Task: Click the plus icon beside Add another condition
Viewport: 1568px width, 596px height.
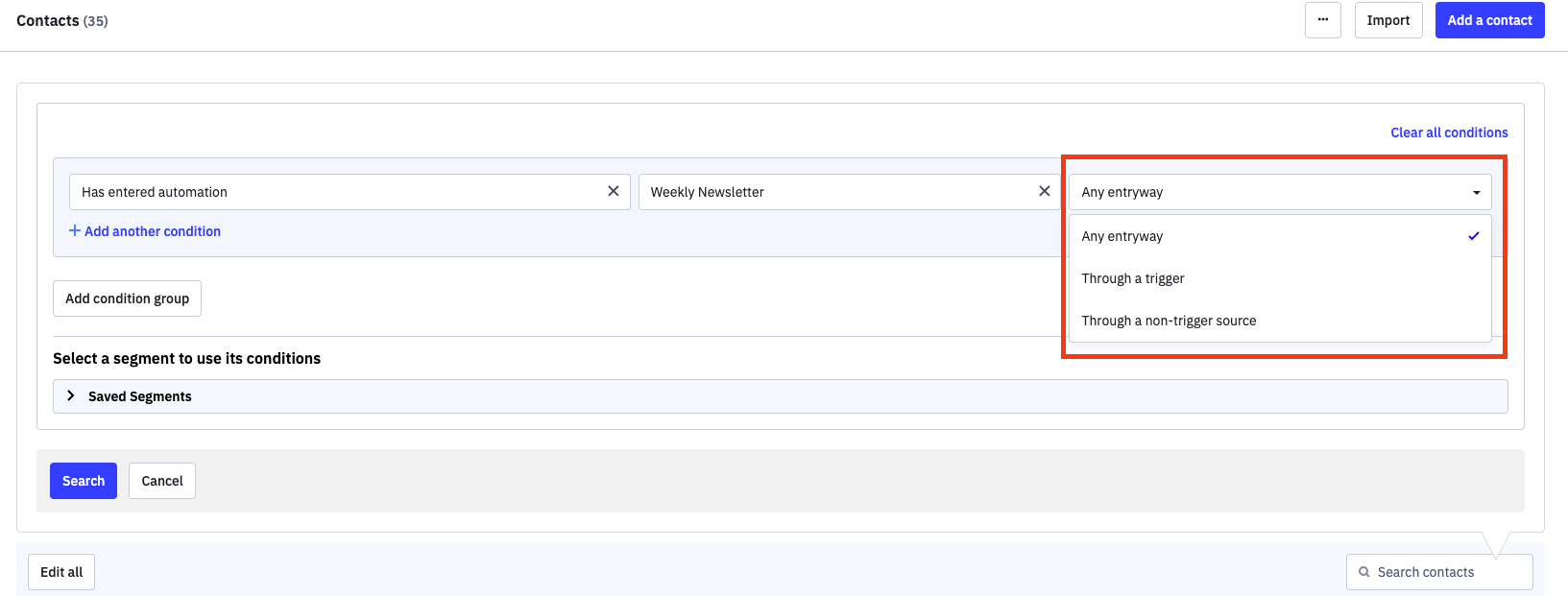Action: pos(75,230)
